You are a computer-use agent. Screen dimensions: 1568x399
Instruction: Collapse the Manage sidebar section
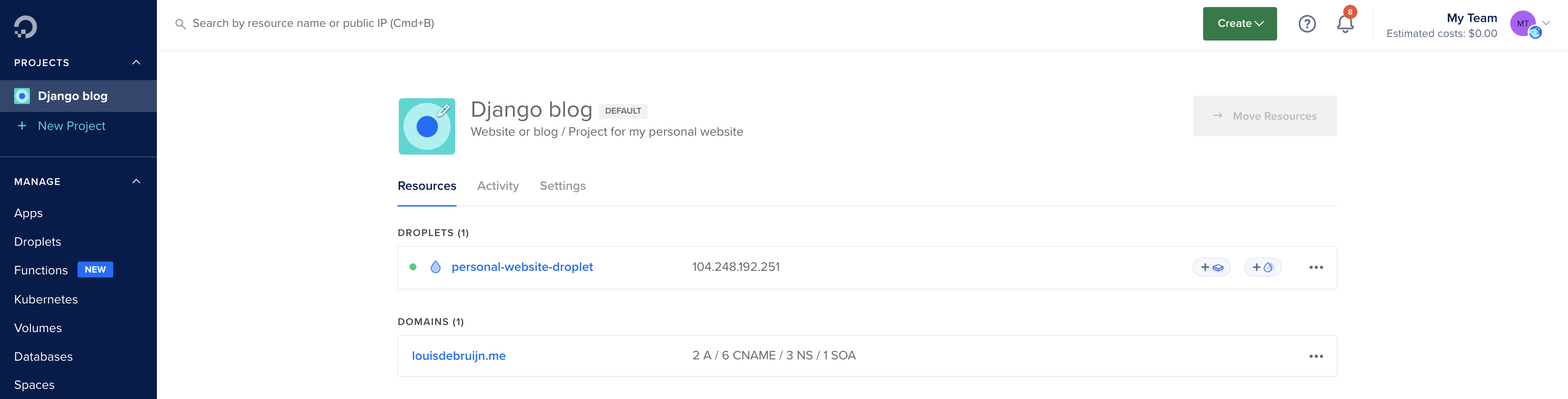point(136,181)
